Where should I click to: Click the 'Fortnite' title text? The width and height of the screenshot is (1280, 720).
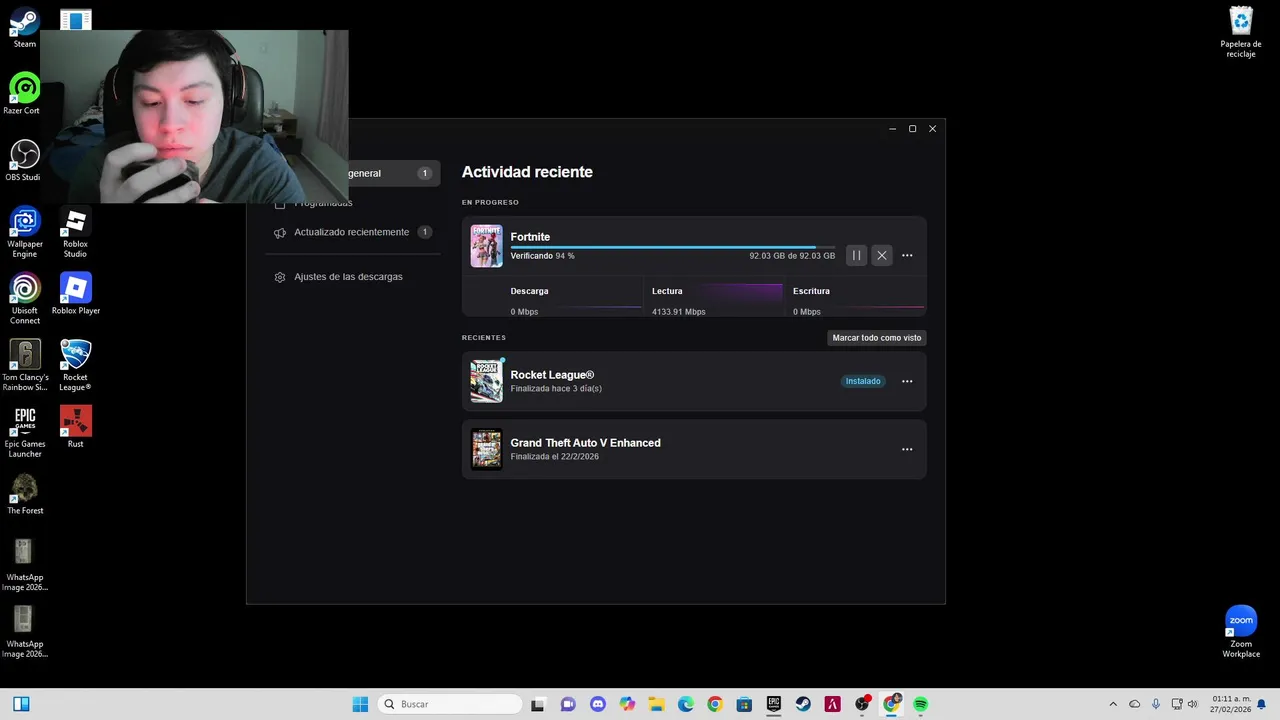[530, 237]
